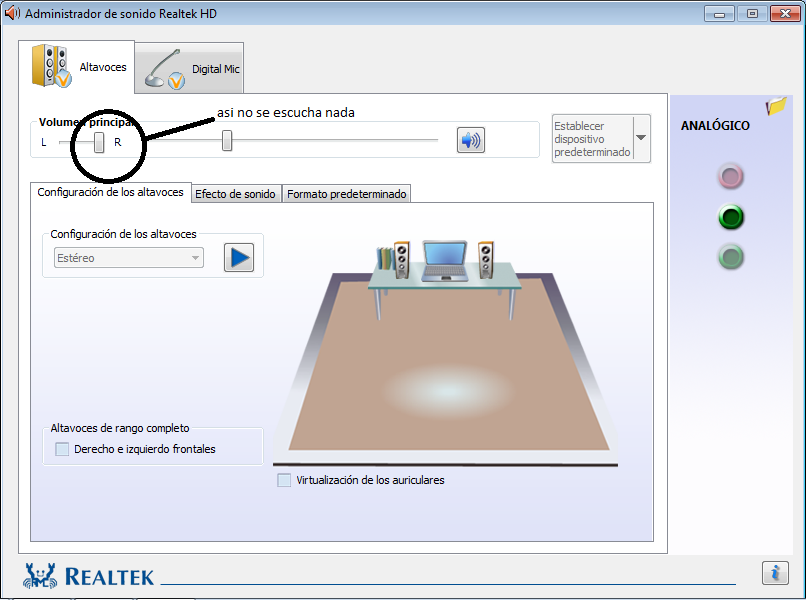The width and height of the screenshot is (806, 600).
Task: Close the Administrador de sonido Realtek HD window
Action: [785, 14]
